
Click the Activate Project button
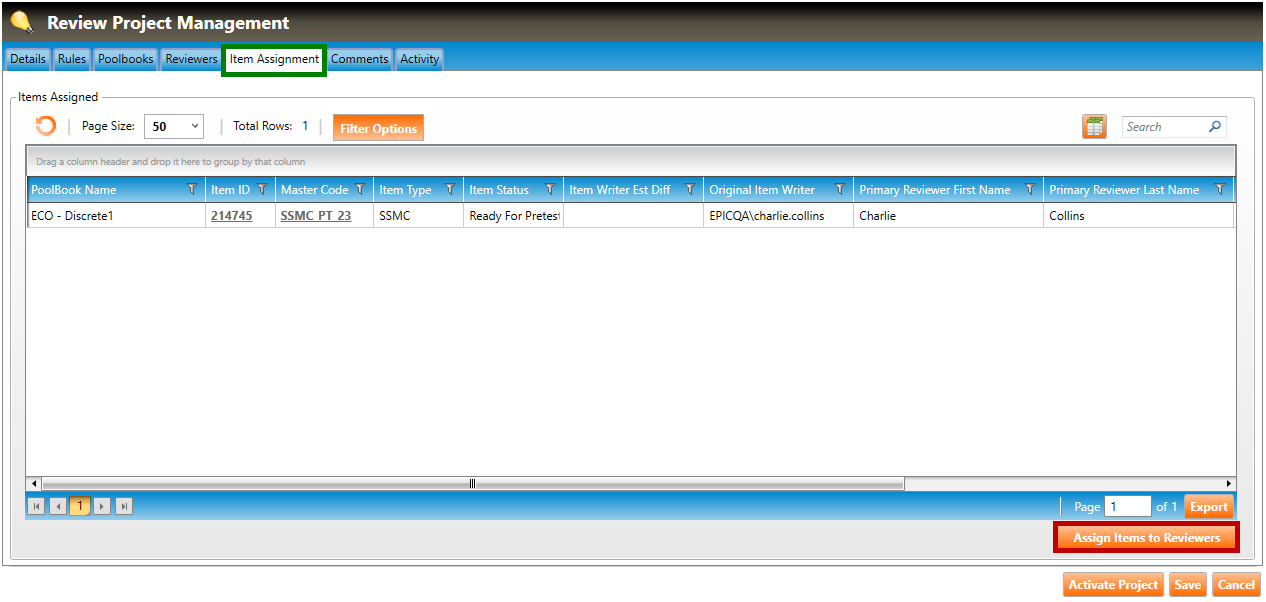tap(1113, 585)
